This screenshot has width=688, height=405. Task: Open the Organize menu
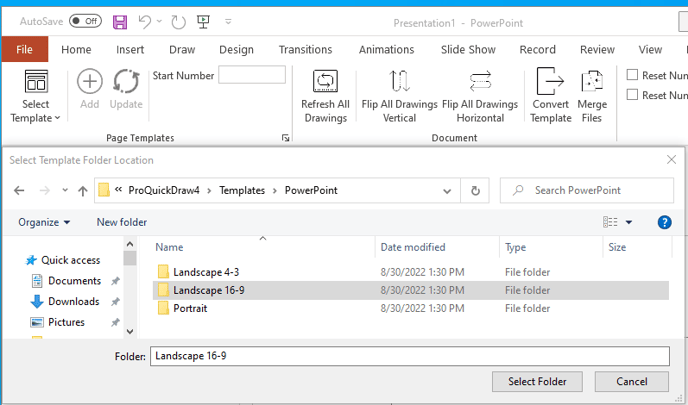(44, 222)
